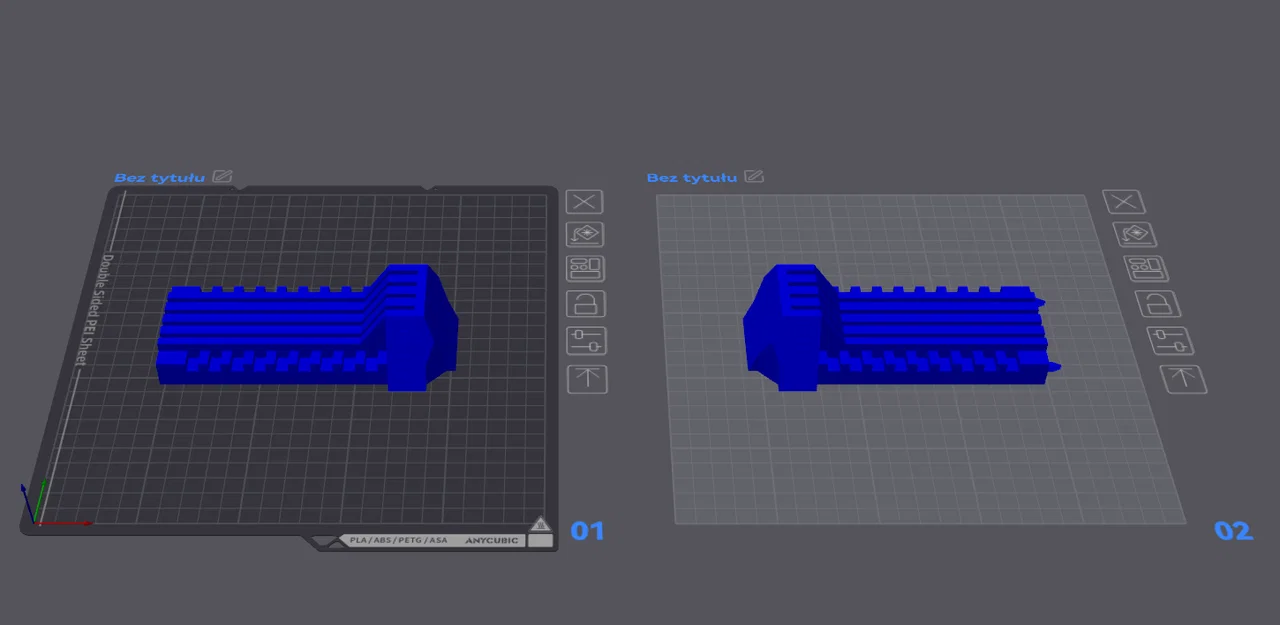The image size is (1280, 625).
Task: Select plate 01 by its number label
Action: [x=588, y=531]
